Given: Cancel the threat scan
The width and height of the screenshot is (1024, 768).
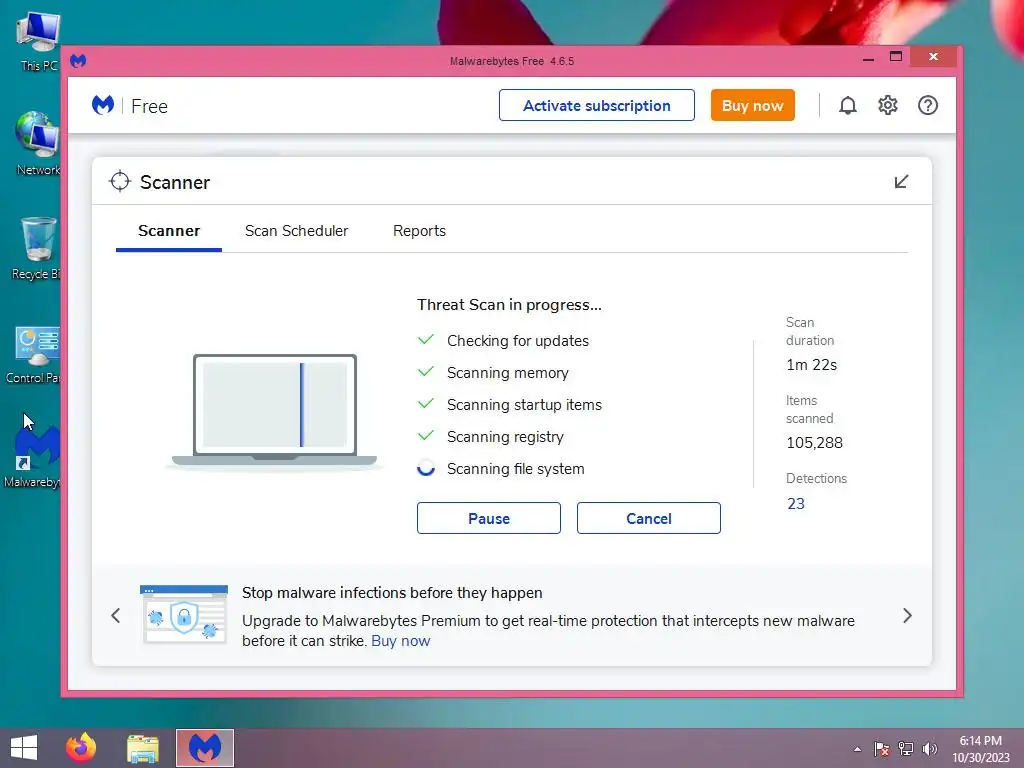Looking at the screenshot, I should 648,518.
